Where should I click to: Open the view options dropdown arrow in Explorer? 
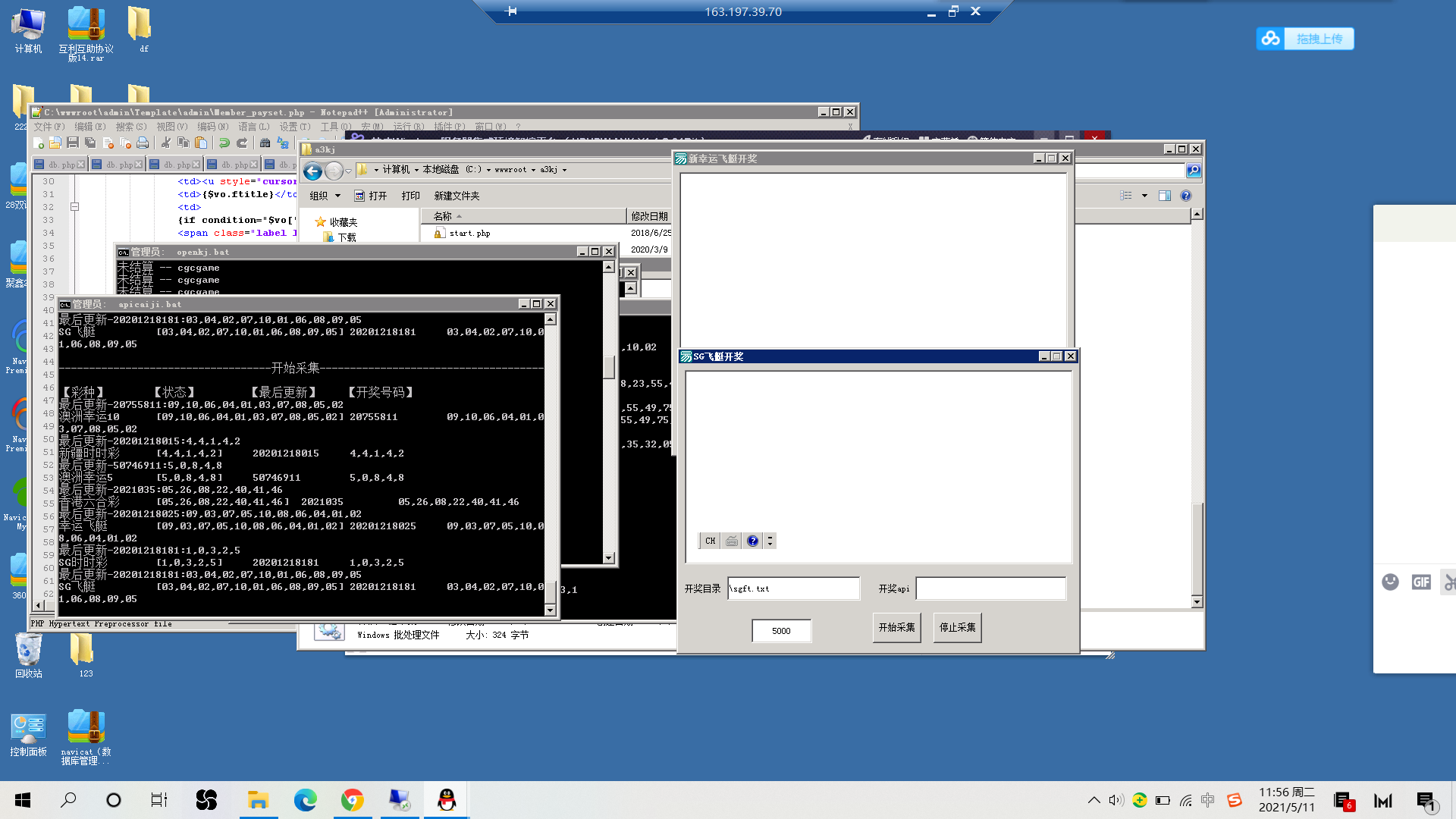(1144, 196)
